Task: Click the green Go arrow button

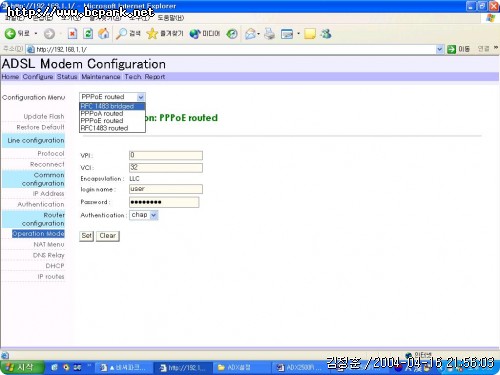Action: point(452,49)
